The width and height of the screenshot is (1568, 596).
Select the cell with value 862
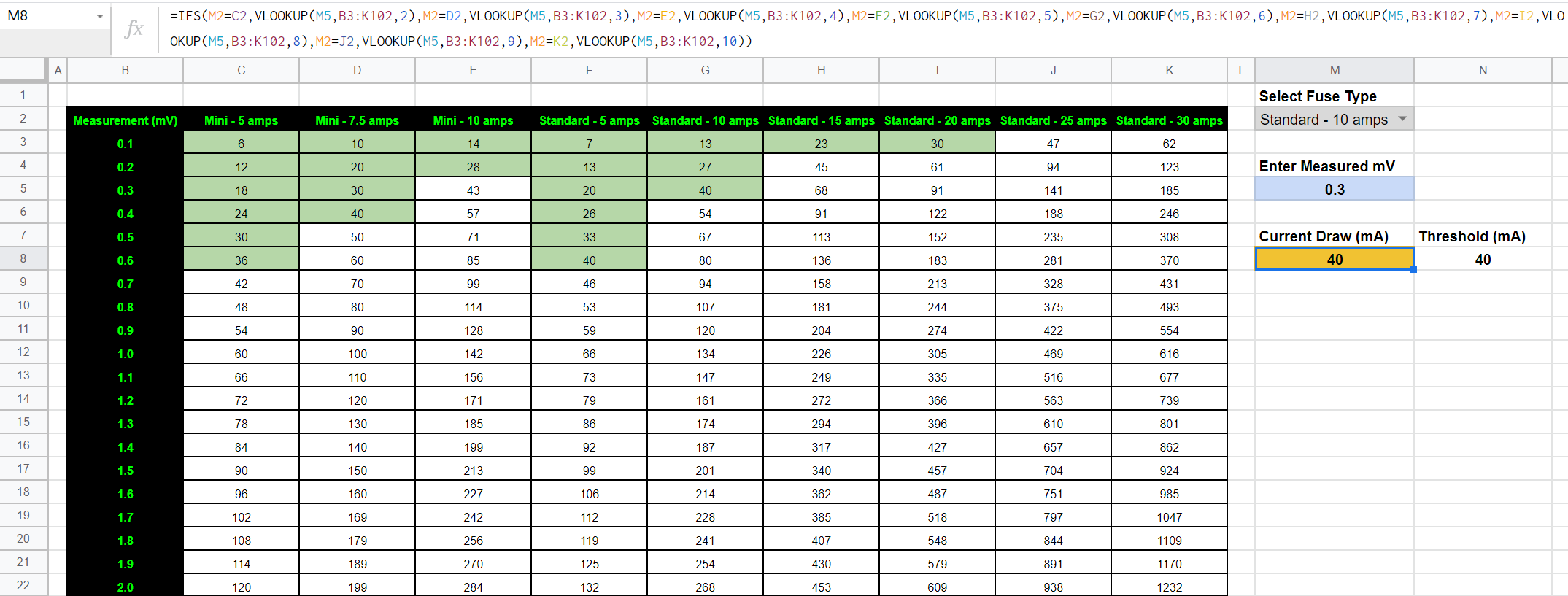point(1169,447)
